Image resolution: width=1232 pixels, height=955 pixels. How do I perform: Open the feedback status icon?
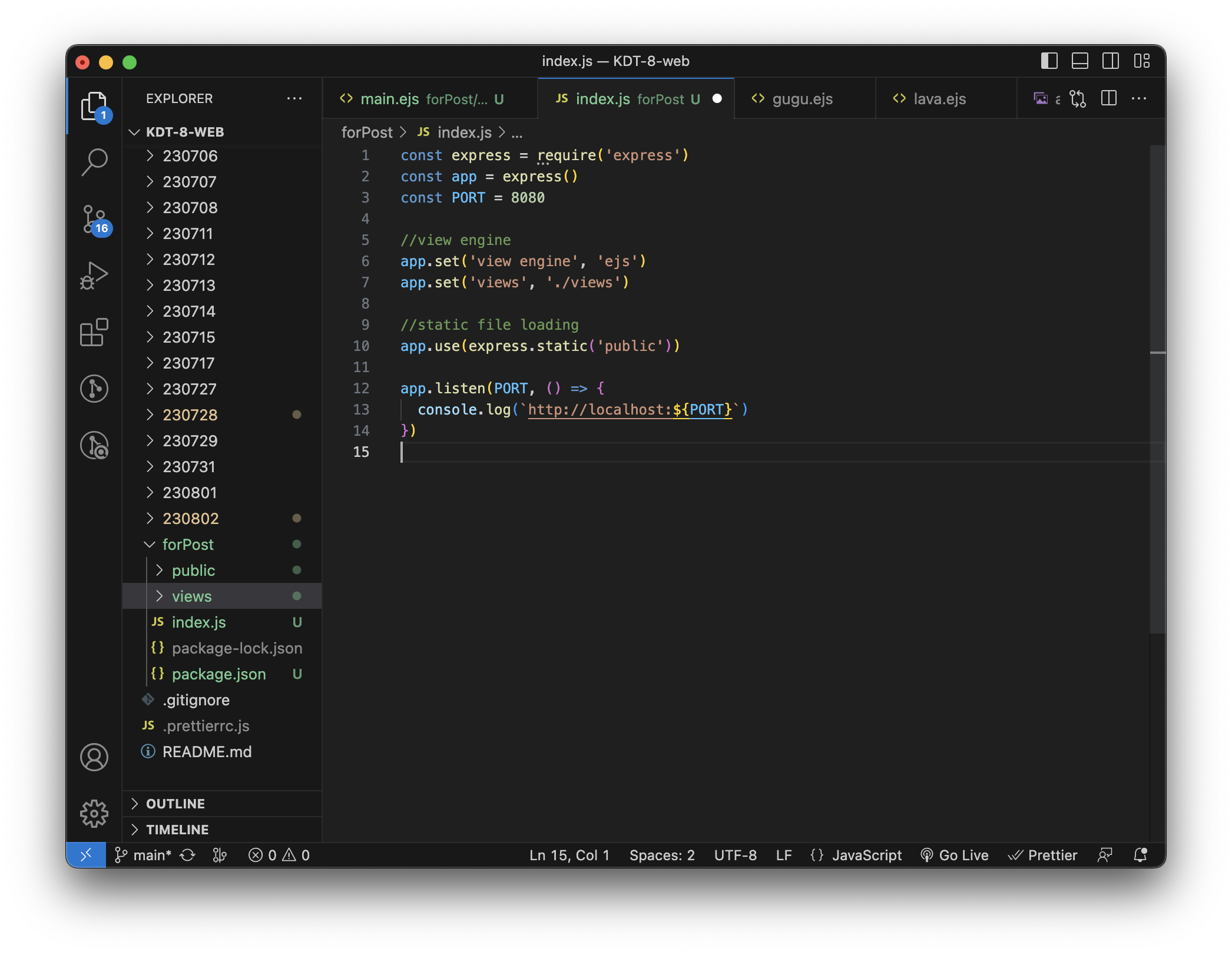(1105, 855)
